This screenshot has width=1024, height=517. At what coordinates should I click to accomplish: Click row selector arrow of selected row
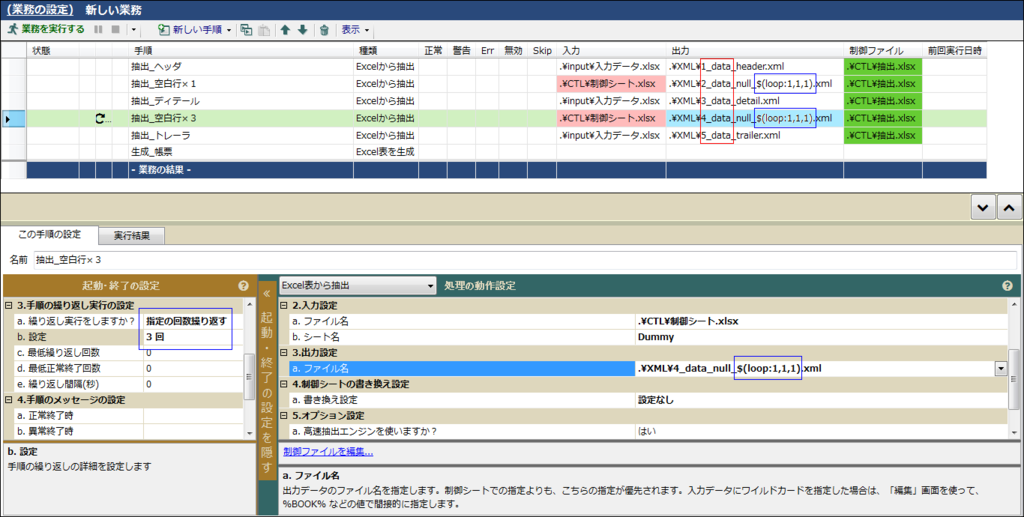click(8, 119)
